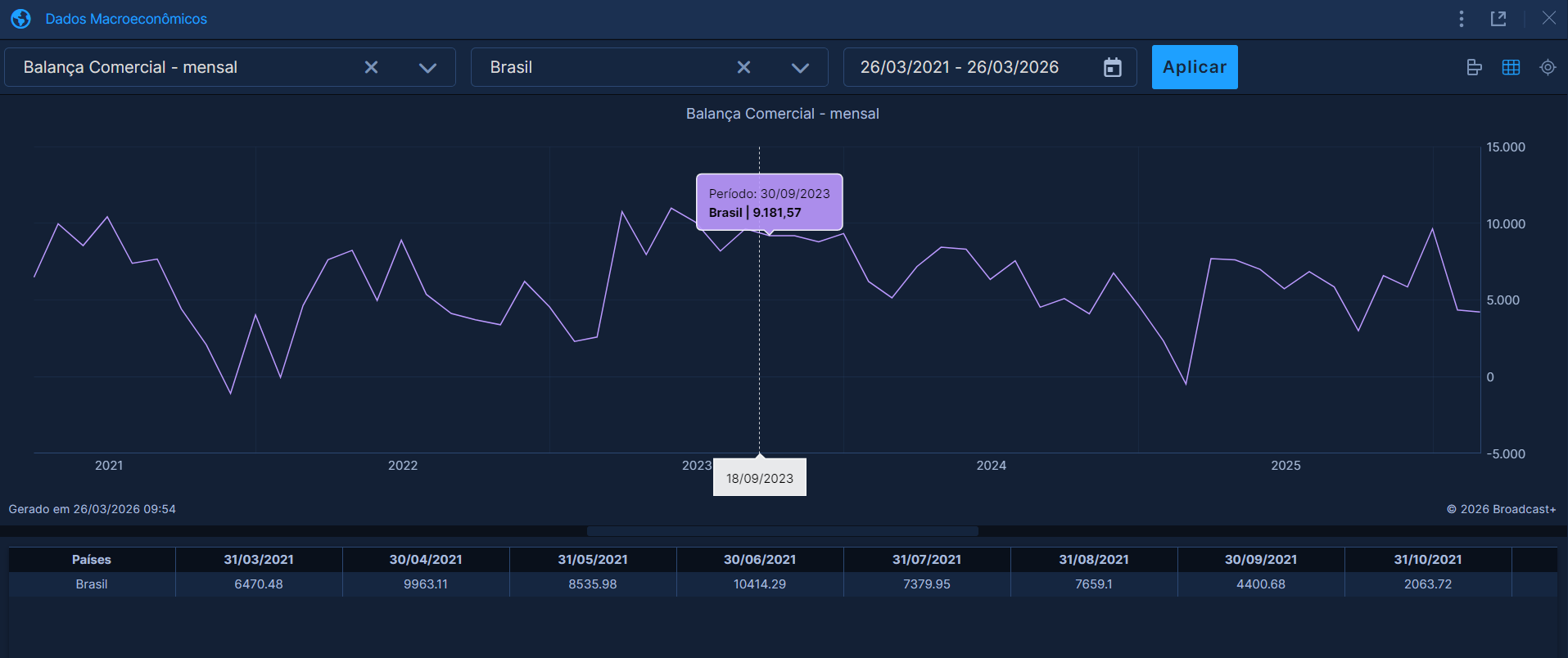Open the three-dot options menu
The height and width of the screenshot is (658, 1568).
tap(1461, 19)
